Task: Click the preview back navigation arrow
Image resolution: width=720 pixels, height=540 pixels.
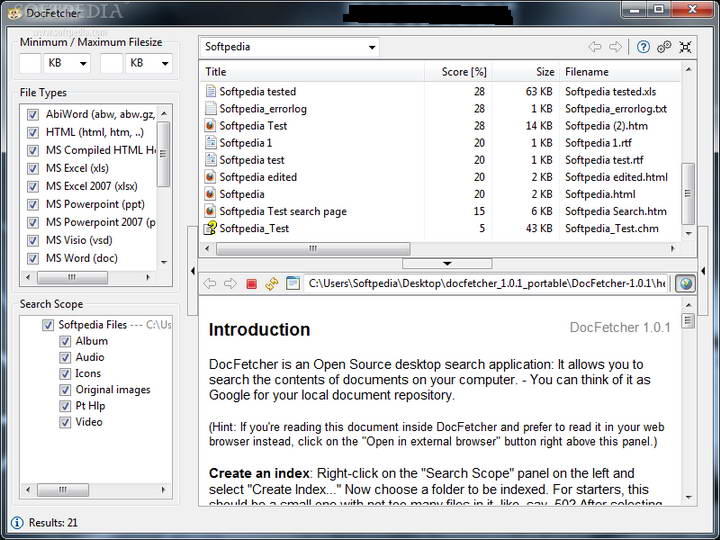Action: tap(210, 283)
